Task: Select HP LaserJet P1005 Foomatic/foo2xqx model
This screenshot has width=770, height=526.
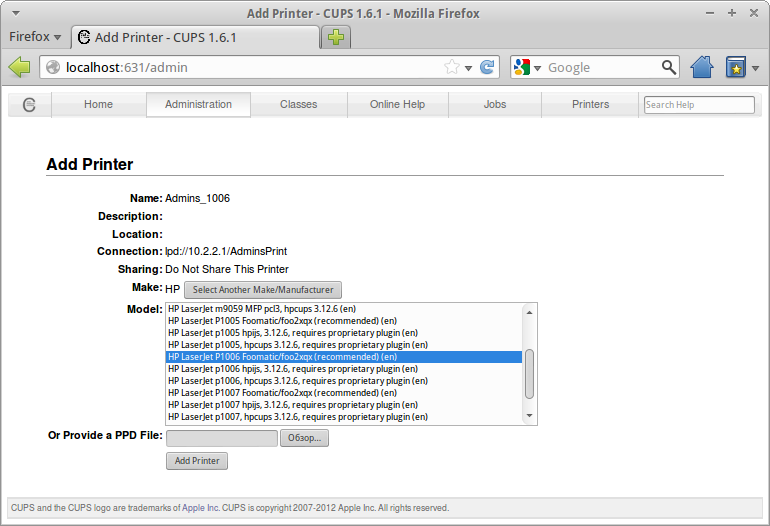Action: 344,321
